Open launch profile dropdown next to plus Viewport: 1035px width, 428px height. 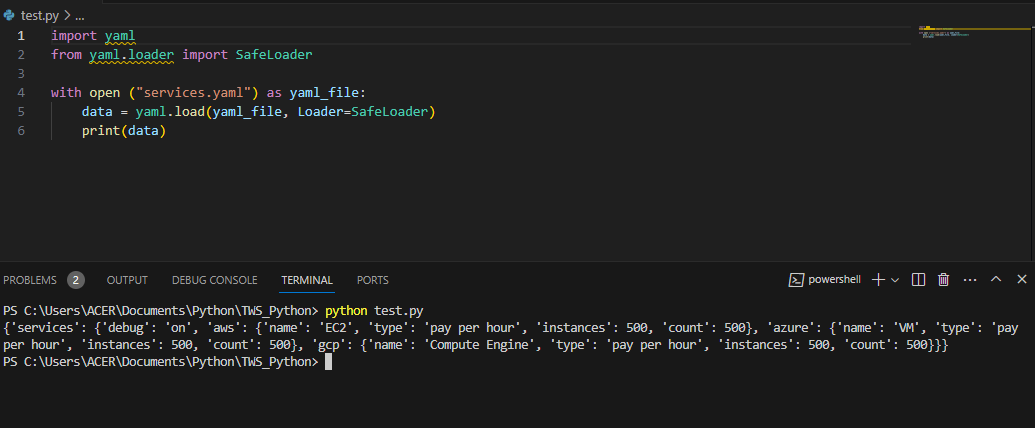click(x=895, y=280)
